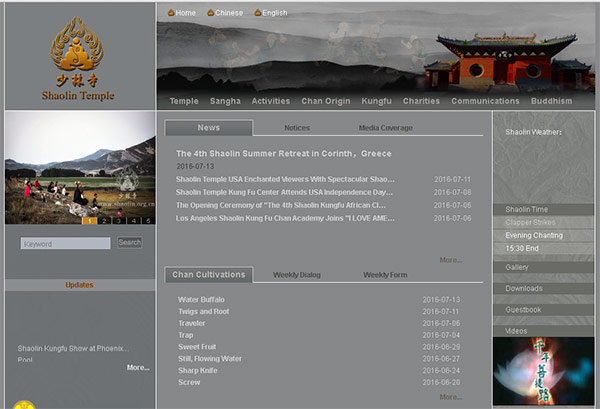The width and height of the screenshot is (600, 409).
Task: Switch site language to Chinese
Action: pyautogui.click(x=225, y=13)
